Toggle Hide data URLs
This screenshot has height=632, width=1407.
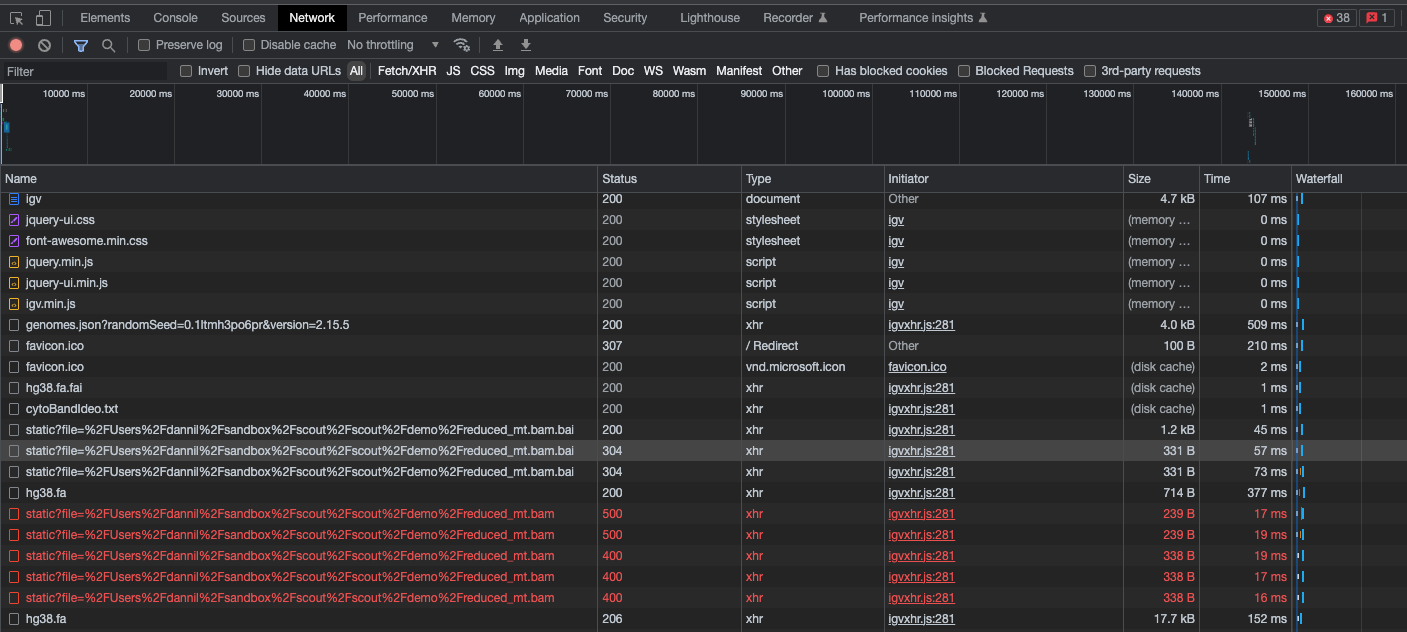point(243,70)
